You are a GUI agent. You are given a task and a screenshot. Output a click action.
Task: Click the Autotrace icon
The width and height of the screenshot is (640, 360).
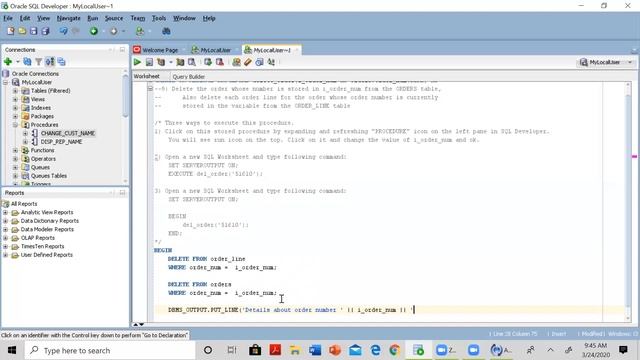180,62
